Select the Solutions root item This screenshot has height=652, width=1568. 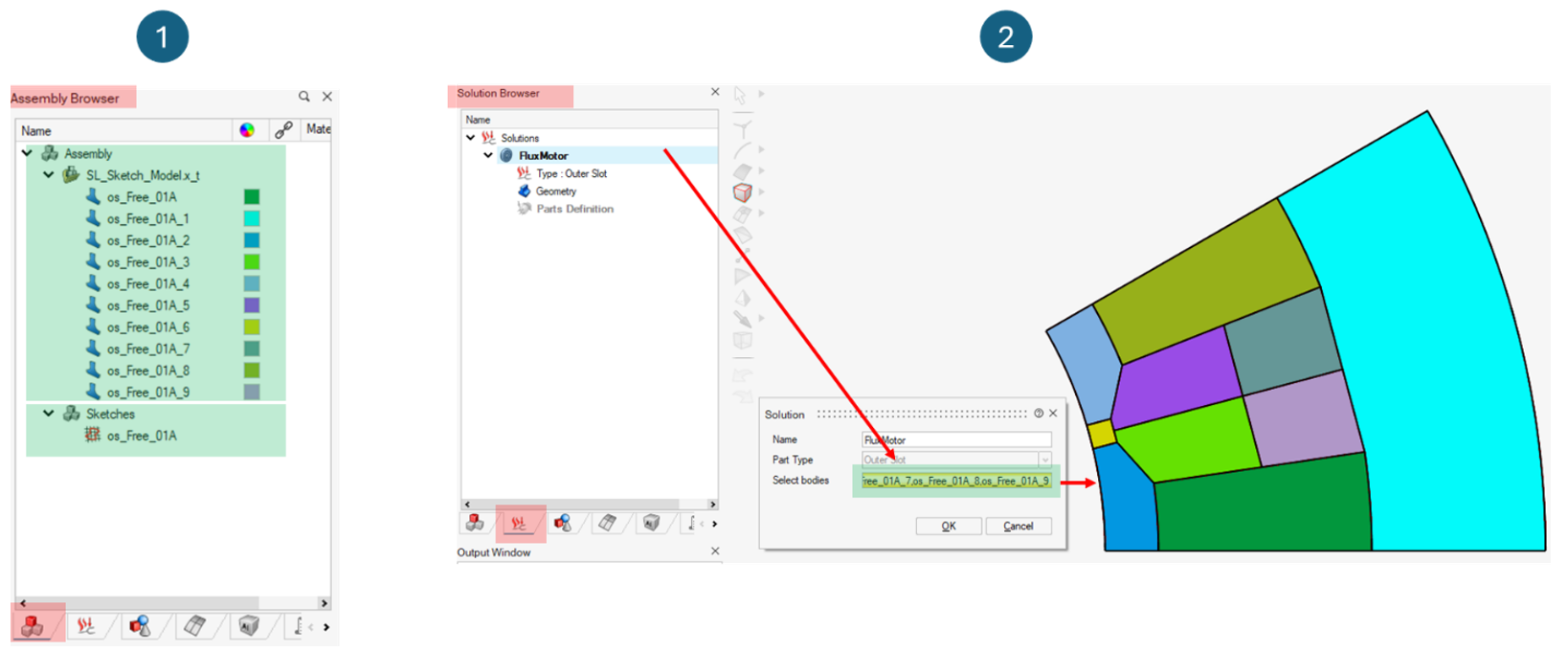pos(520,138)
